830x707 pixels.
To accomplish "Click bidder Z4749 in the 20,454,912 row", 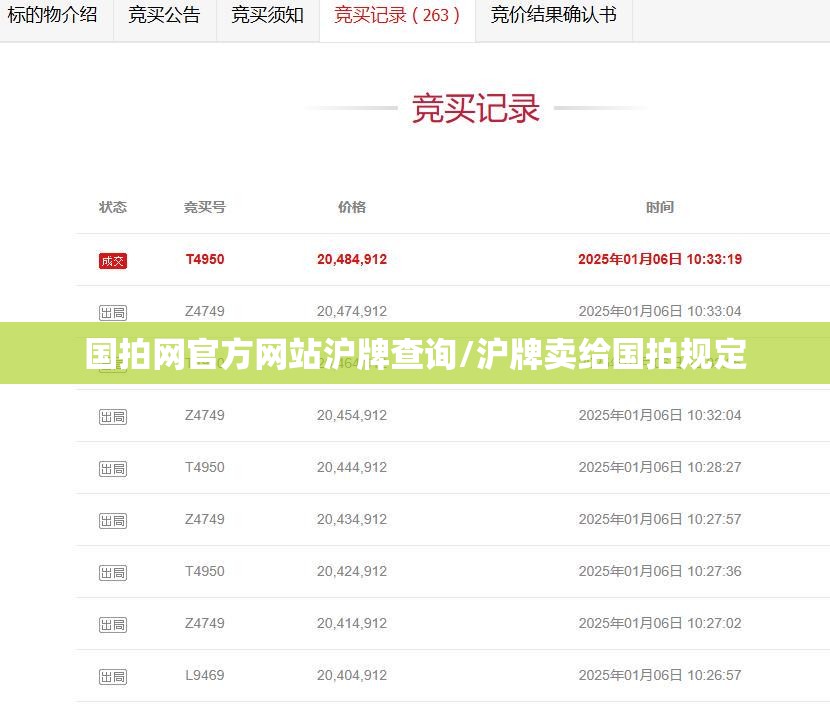I will click(205, 415).
